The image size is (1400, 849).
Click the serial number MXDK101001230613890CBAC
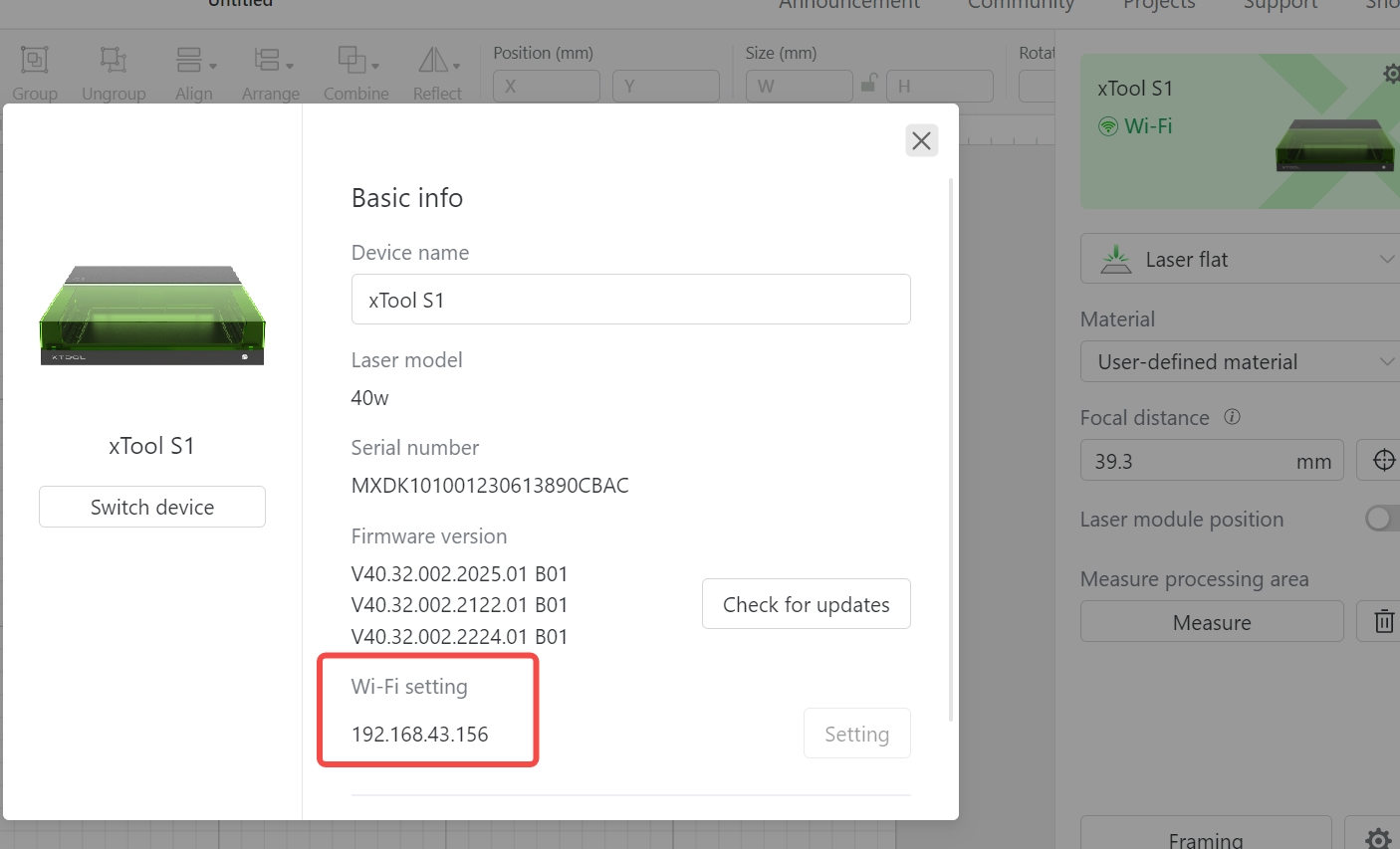tap(490, 486)
